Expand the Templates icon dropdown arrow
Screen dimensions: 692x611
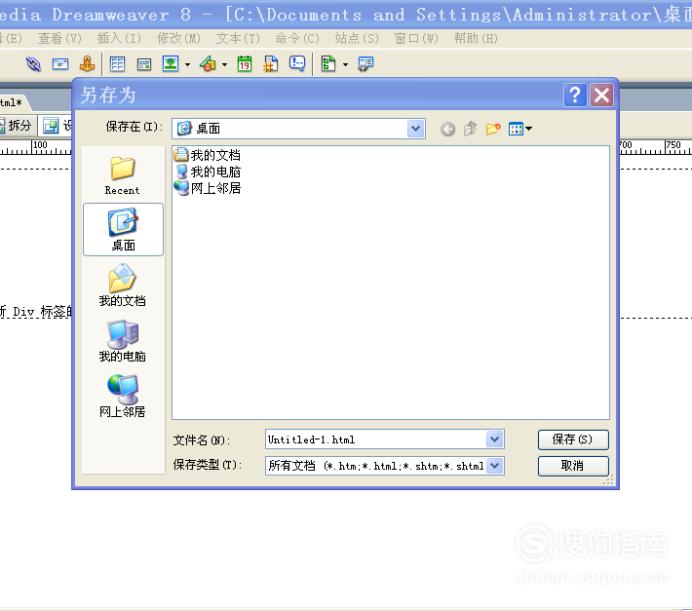pyautogui.click(x=346, y=64)
